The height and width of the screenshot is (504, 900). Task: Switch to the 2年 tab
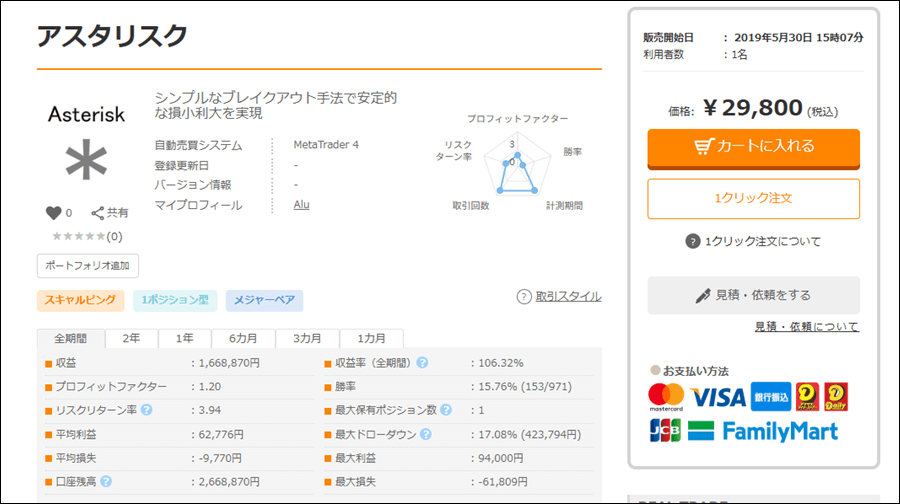click(x=131, y=338)
